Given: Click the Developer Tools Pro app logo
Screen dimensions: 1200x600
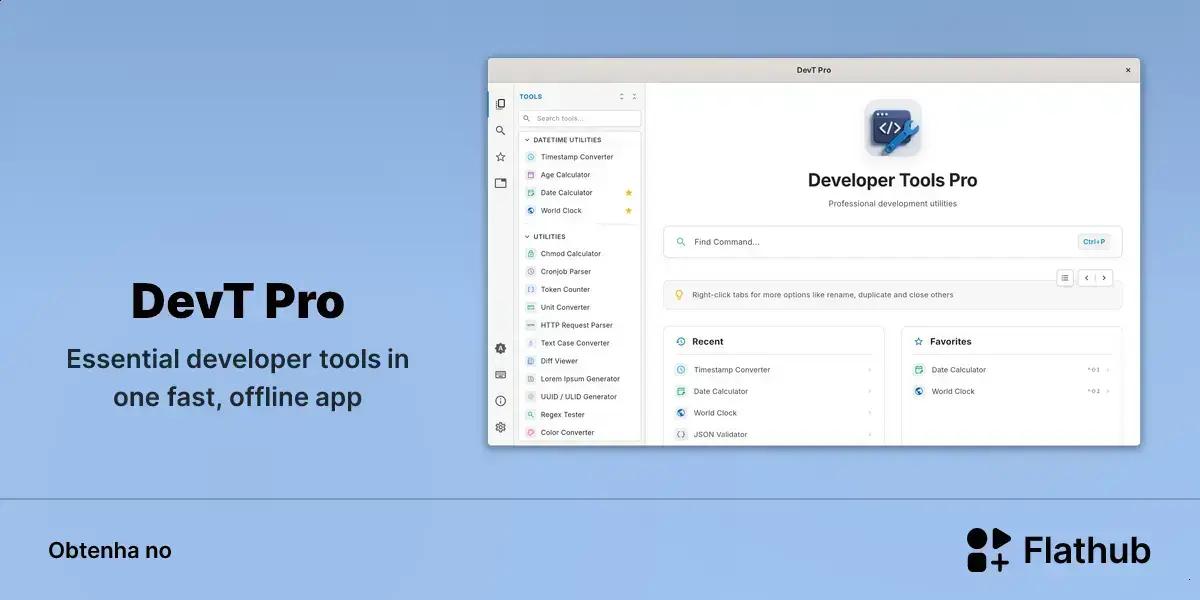Looking at the screenshot, I should coord(893,128).
